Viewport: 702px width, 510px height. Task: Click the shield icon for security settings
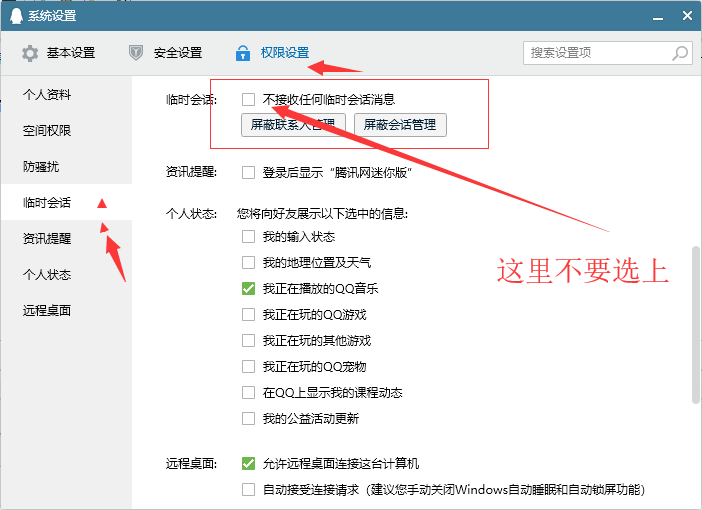(136, 53)
